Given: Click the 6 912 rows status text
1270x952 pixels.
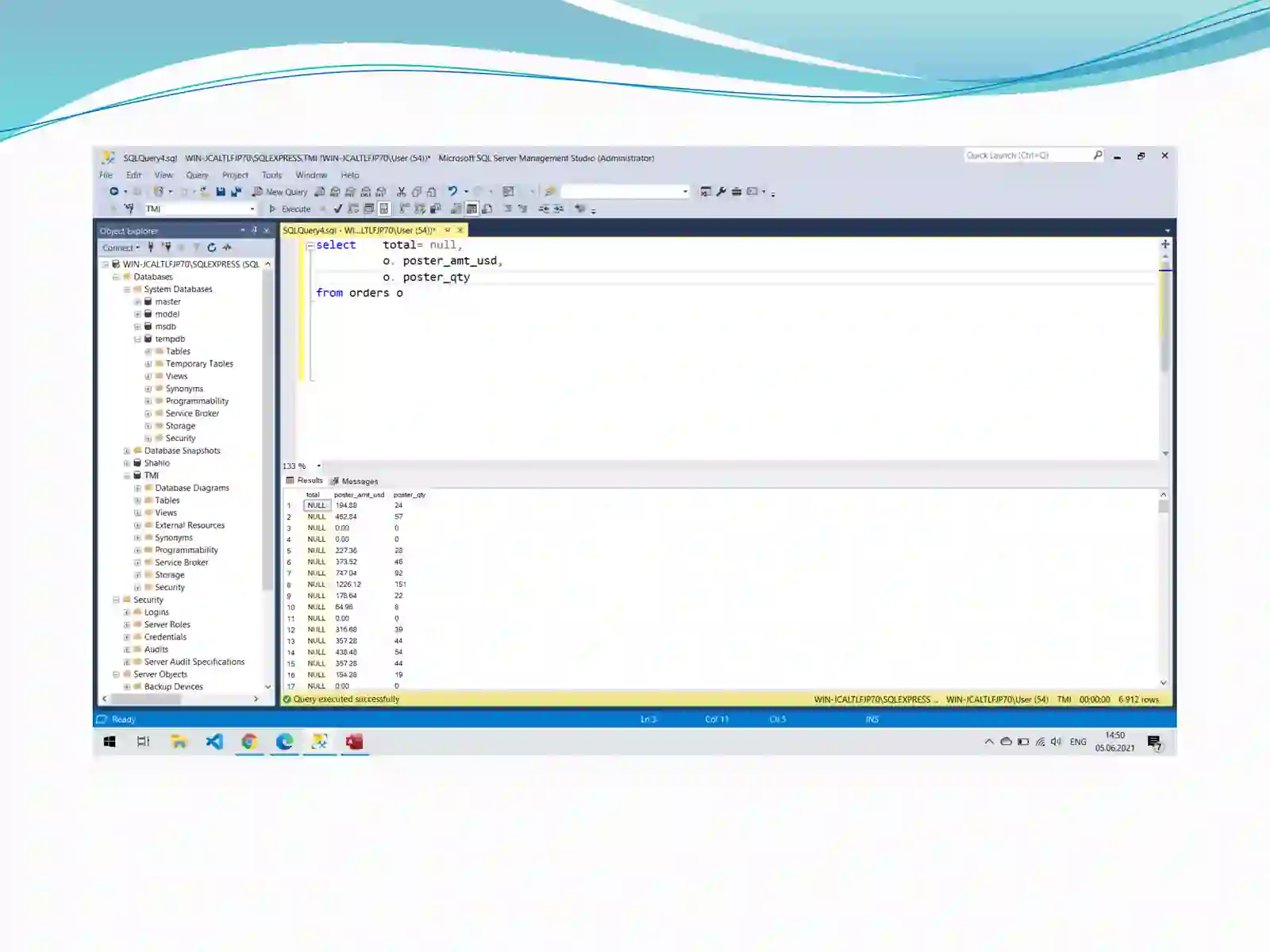Looking at the screenshot, I should (x=1139, y=700).
